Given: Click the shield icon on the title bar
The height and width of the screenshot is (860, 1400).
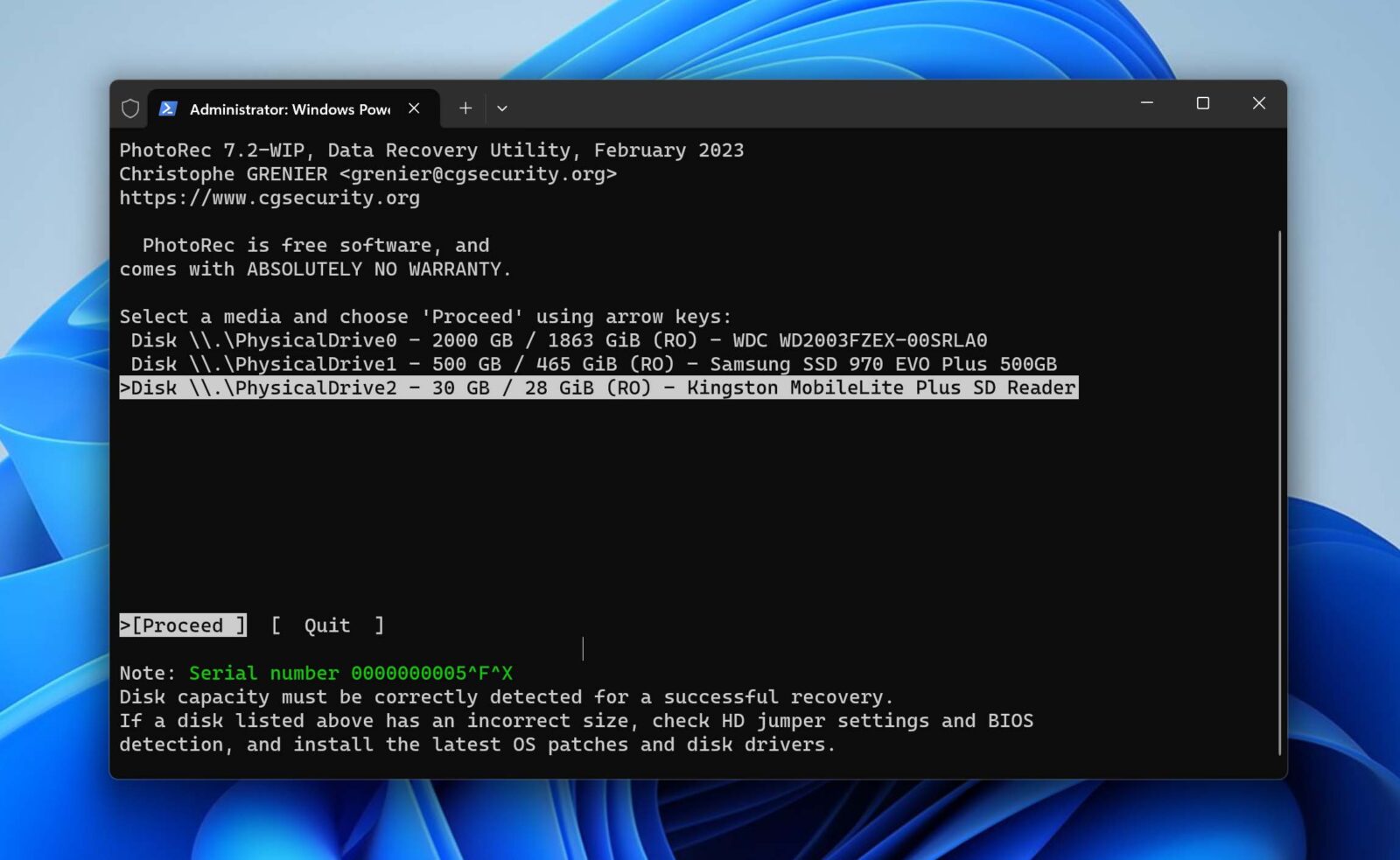Looking at the screenshot, I should [x=129, y=108].
